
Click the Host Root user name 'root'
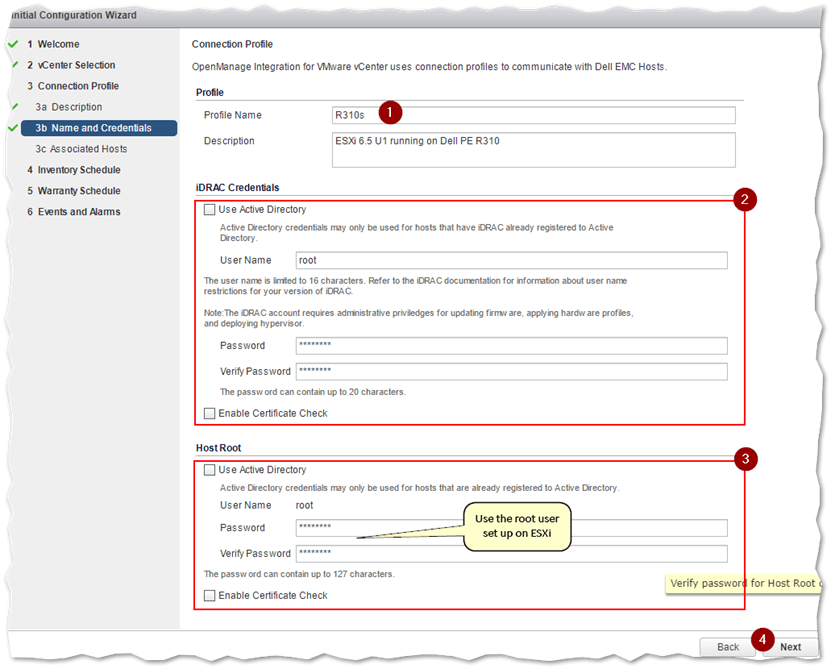click(304, 505)
